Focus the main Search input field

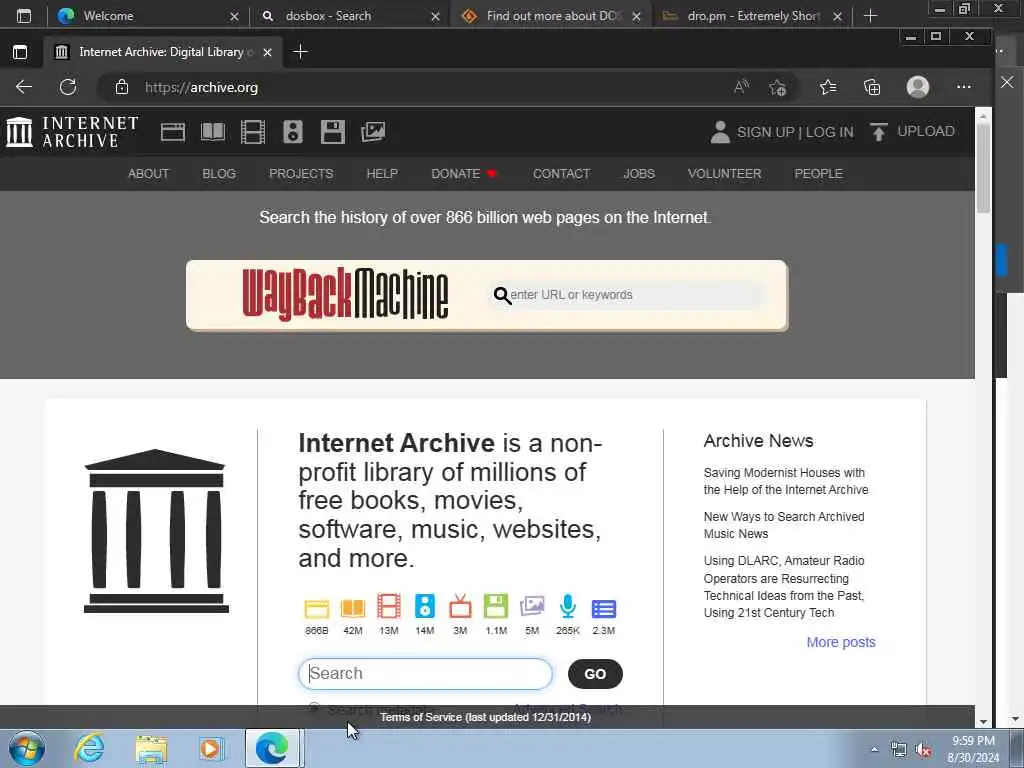pos(425,674)
